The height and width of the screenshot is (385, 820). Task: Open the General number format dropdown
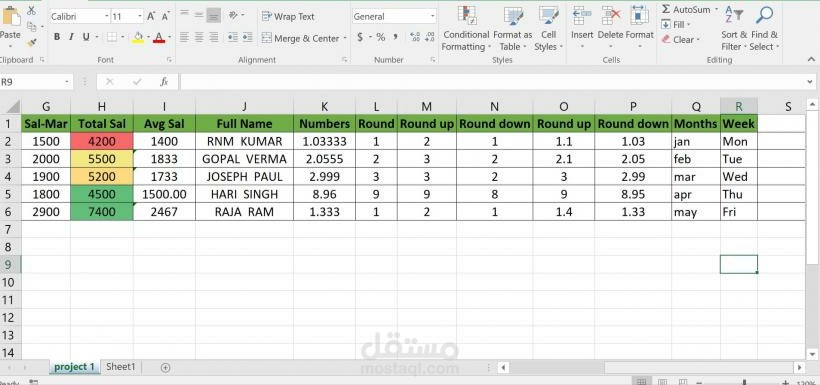point(432,17)
